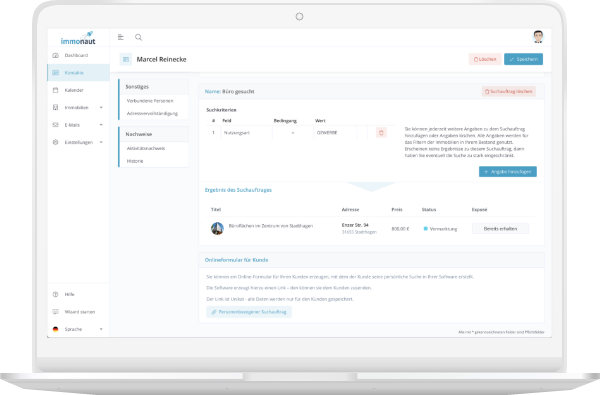Click the Einstellungen gear icon
Screen dimensions: 600x395
(55, 142)
